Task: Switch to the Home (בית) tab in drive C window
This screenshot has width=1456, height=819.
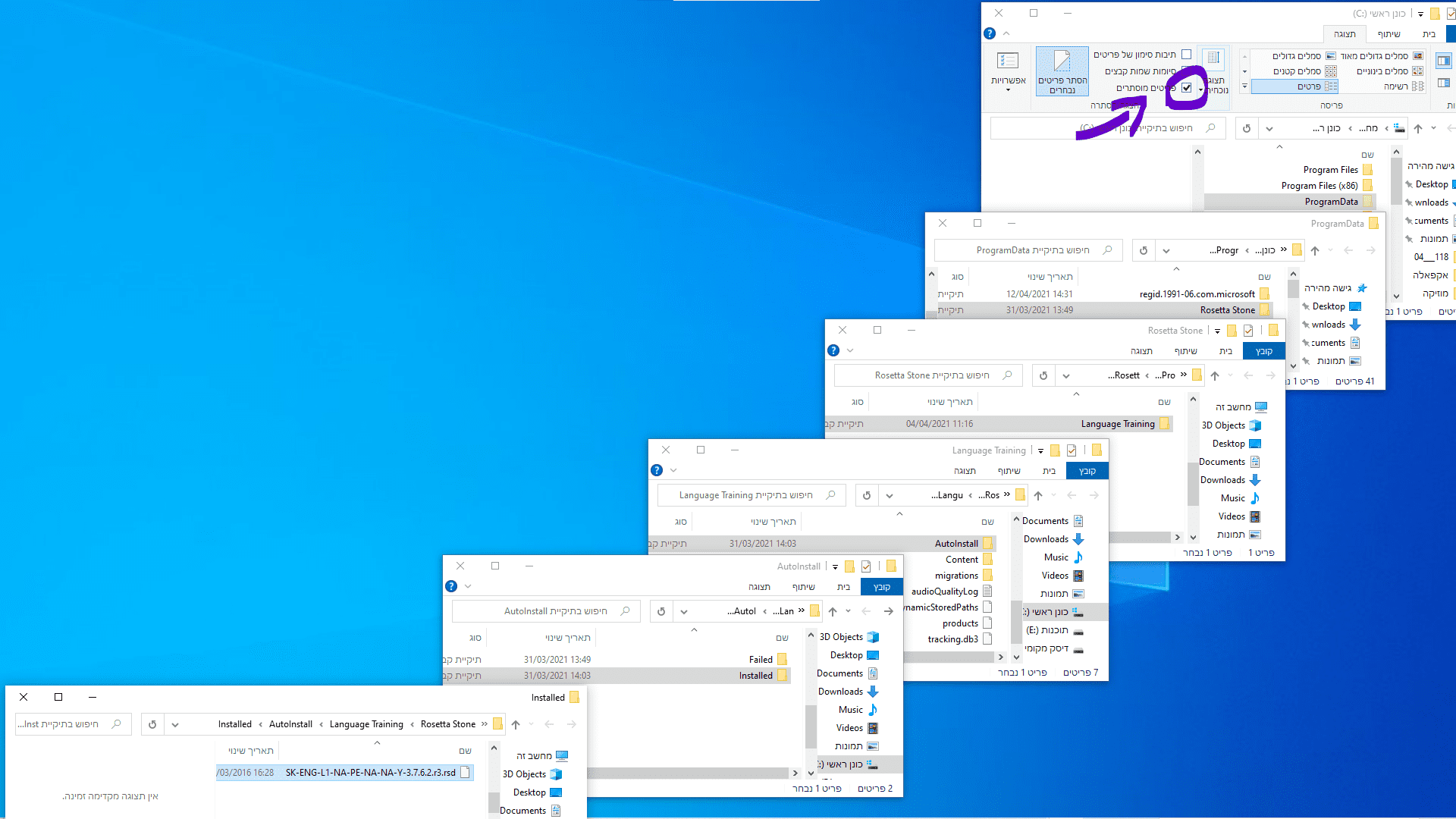Action: [1429, 34]
